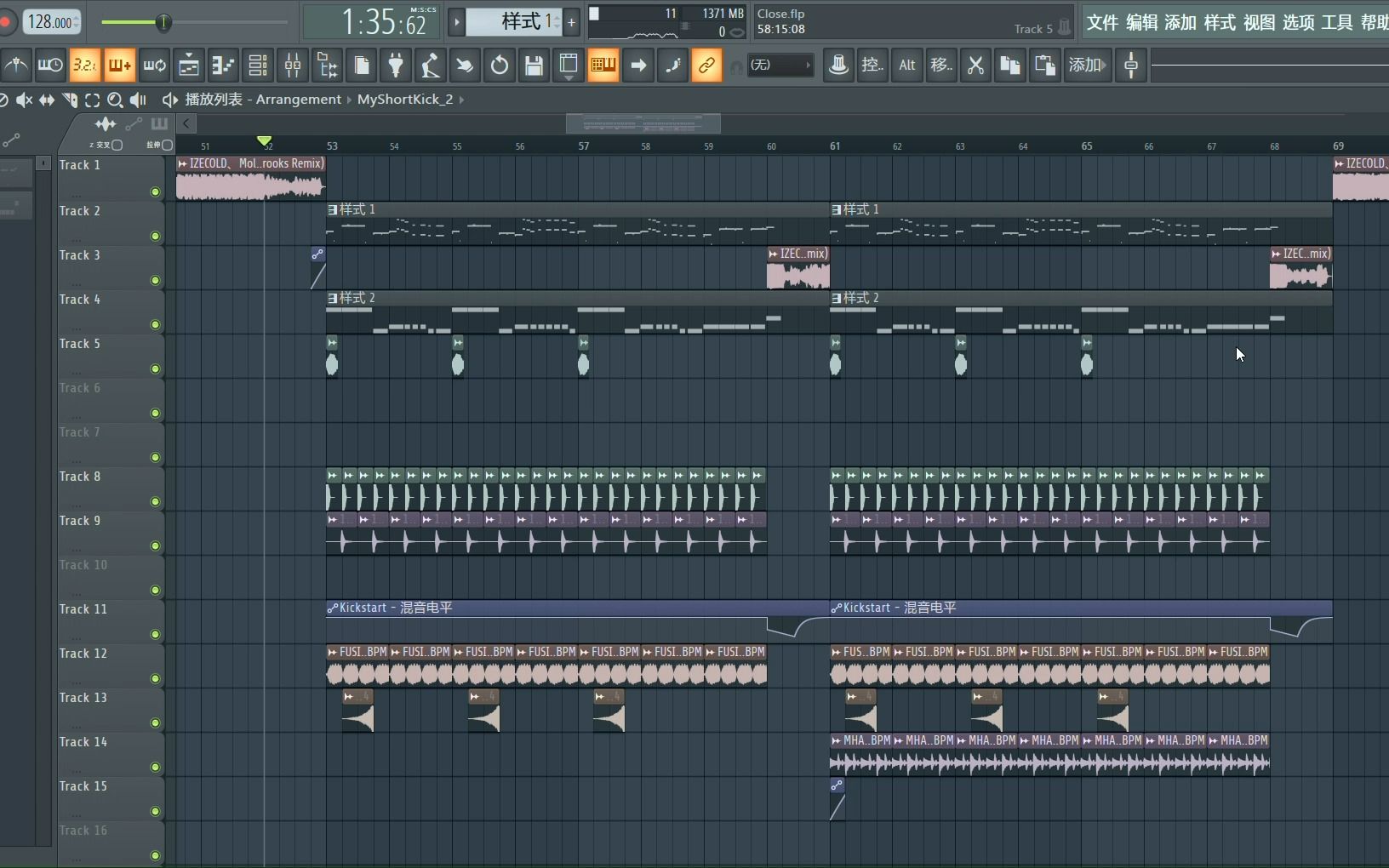Image resolution: width=1389 pixels, height=868 pixels.
Task: Click the 1:35:62 time display
Action: 372,22
